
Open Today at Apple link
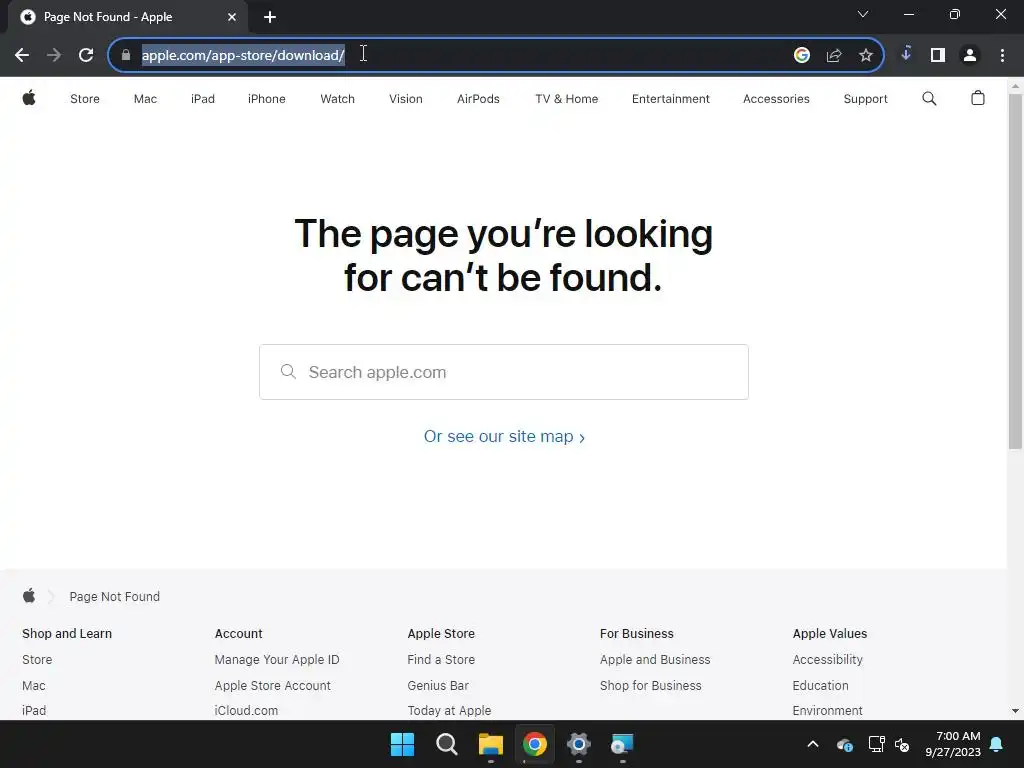click(449, 711)
